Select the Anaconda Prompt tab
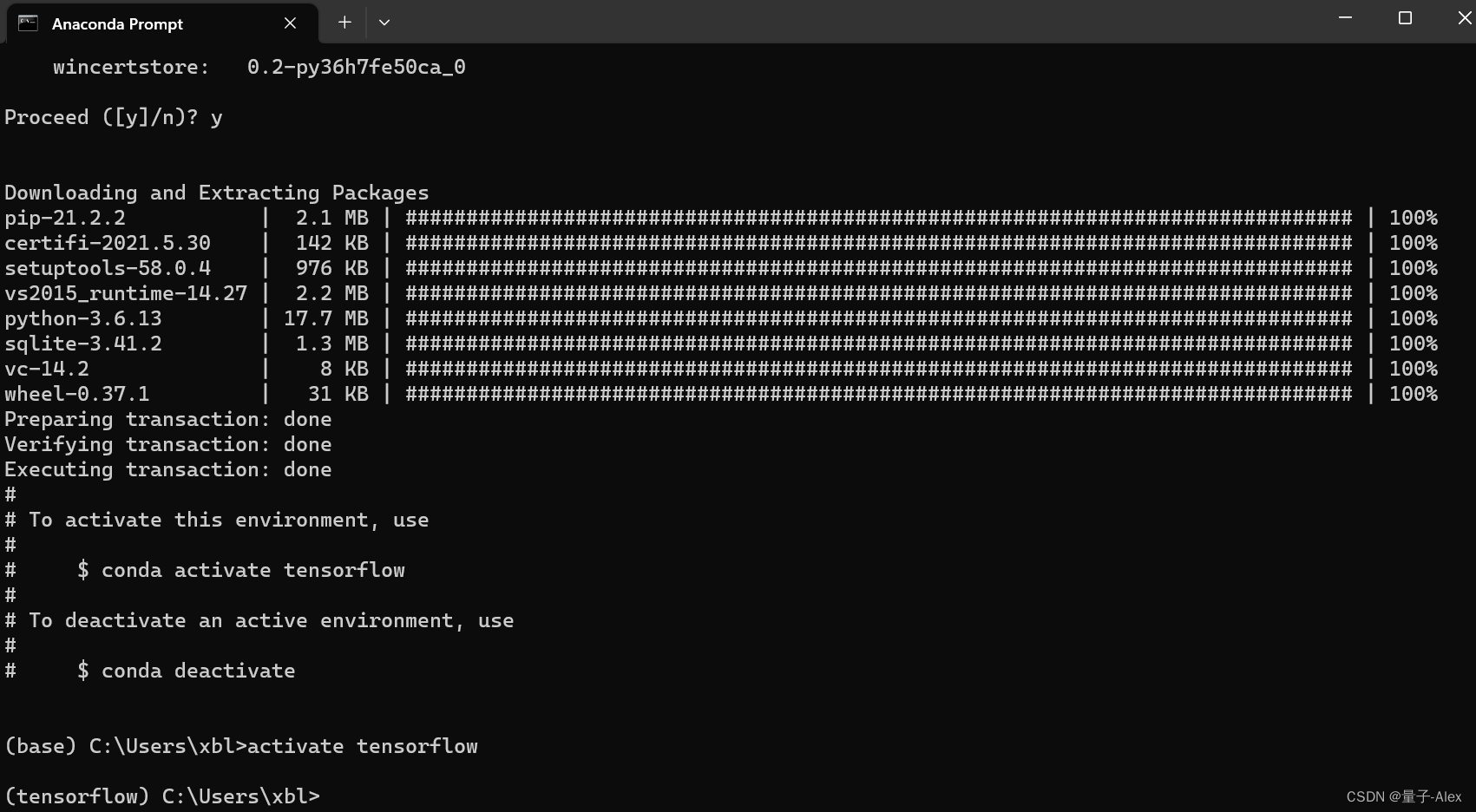The image size is (1476, 812). click(x=117, y=23)
